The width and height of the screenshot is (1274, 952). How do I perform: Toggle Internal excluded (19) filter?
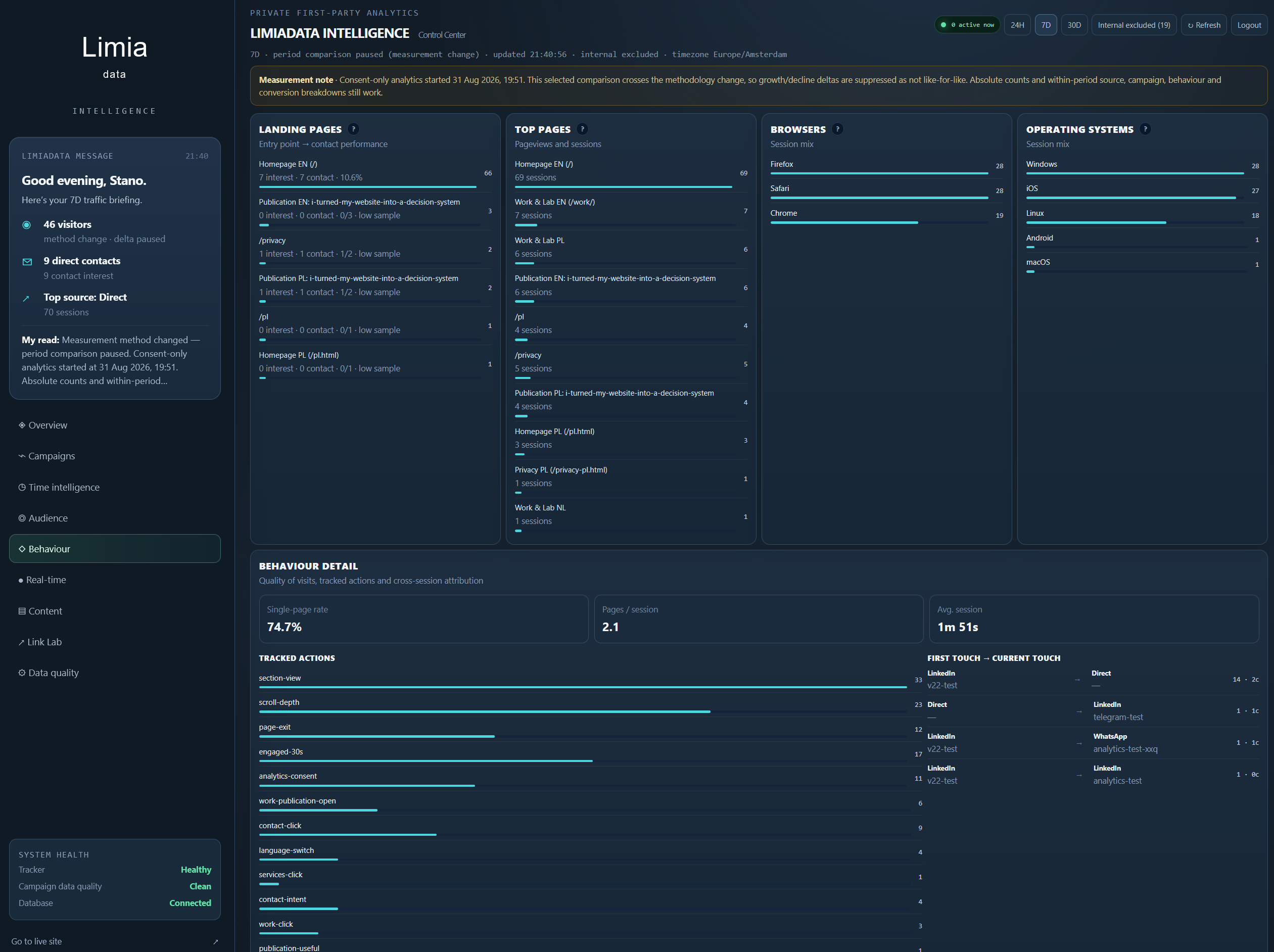coord(1134,25)
